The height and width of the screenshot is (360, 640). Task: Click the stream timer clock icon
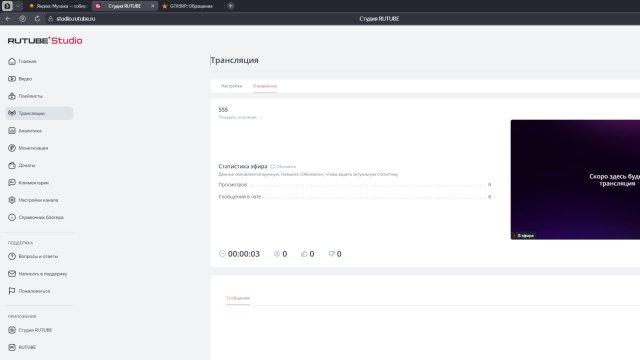pyautogui.click(x=222, y=253)
